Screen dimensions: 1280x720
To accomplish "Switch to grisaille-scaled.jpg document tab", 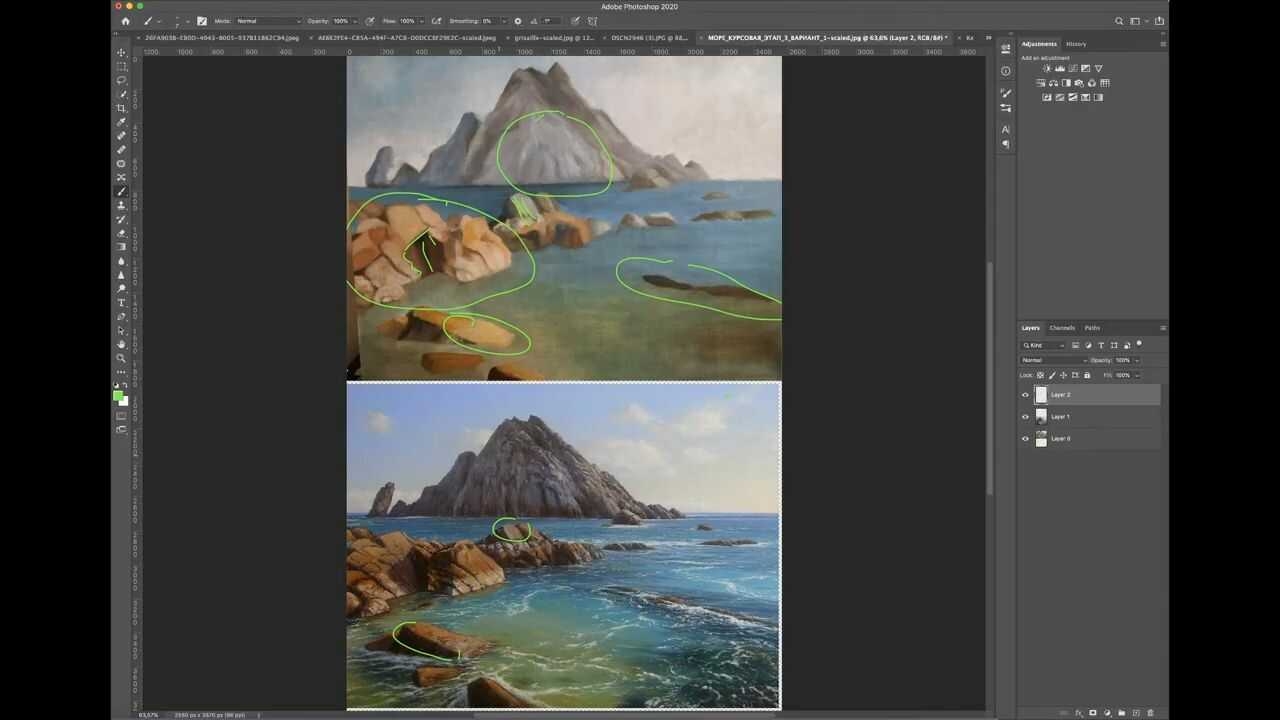I will [x=555, y=38].
